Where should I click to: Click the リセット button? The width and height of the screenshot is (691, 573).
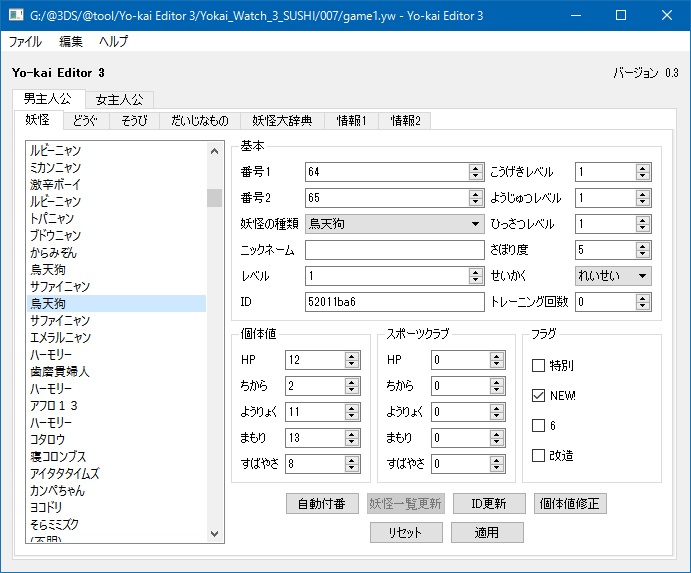406,532
